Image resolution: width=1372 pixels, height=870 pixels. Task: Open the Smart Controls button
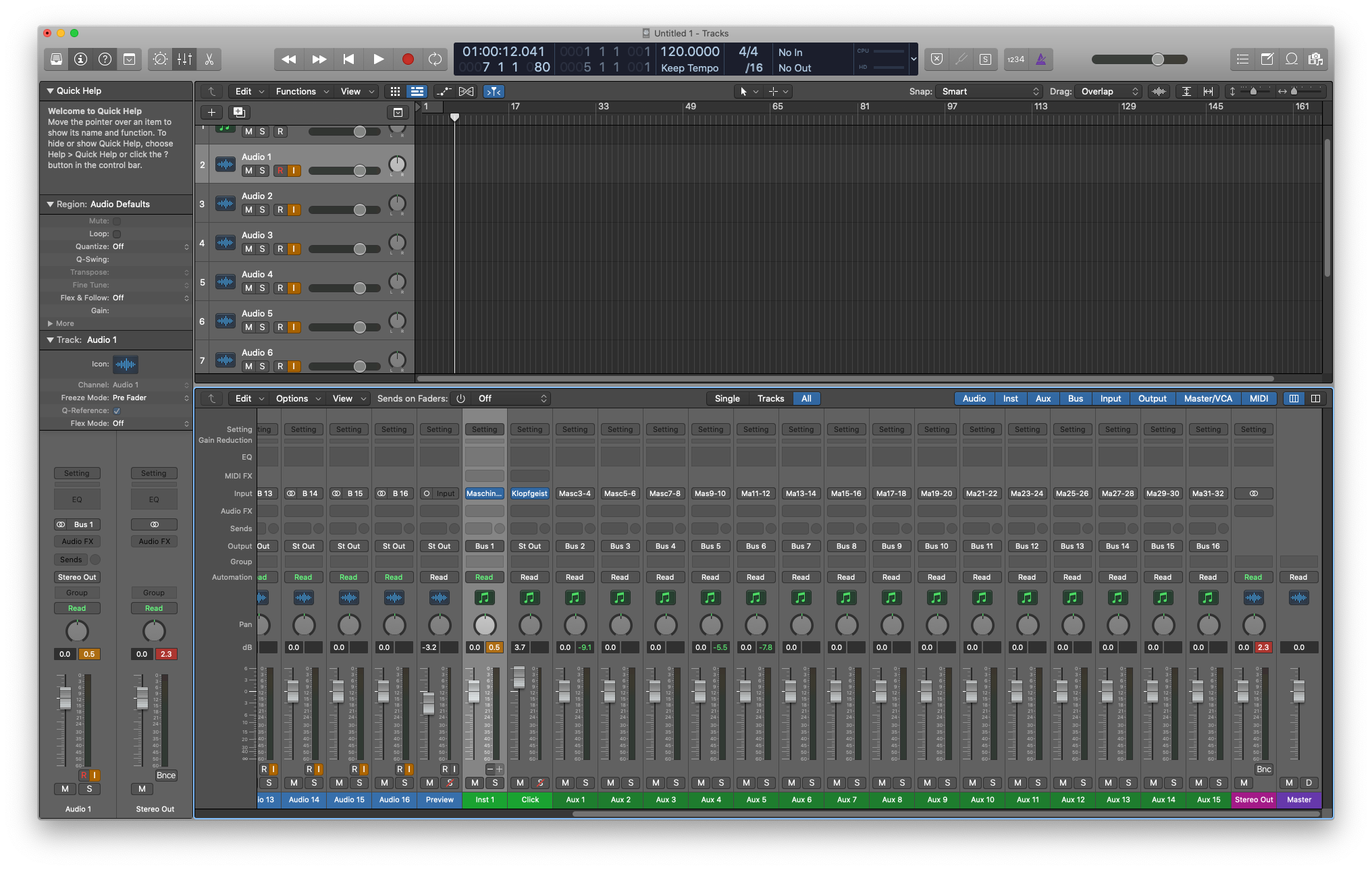pyautogui.click(x=160, y=59)
